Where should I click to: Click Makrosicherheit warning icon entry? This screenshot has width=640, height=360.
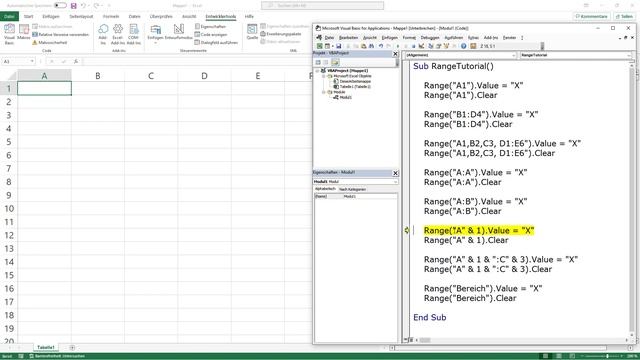[x=49, y=42]
